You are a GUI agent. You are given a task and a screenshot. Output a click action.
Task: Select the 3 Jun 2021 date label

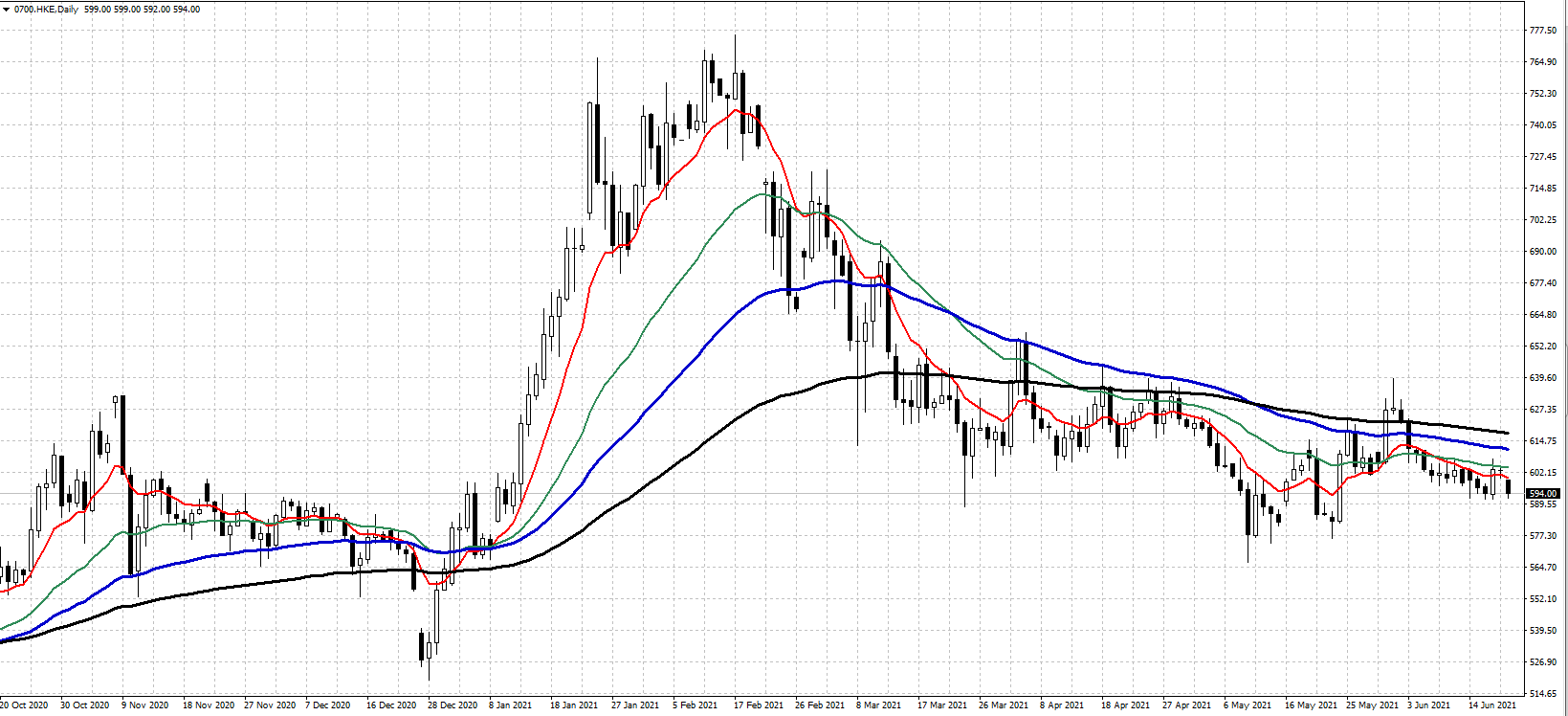tap(1429, 705)
